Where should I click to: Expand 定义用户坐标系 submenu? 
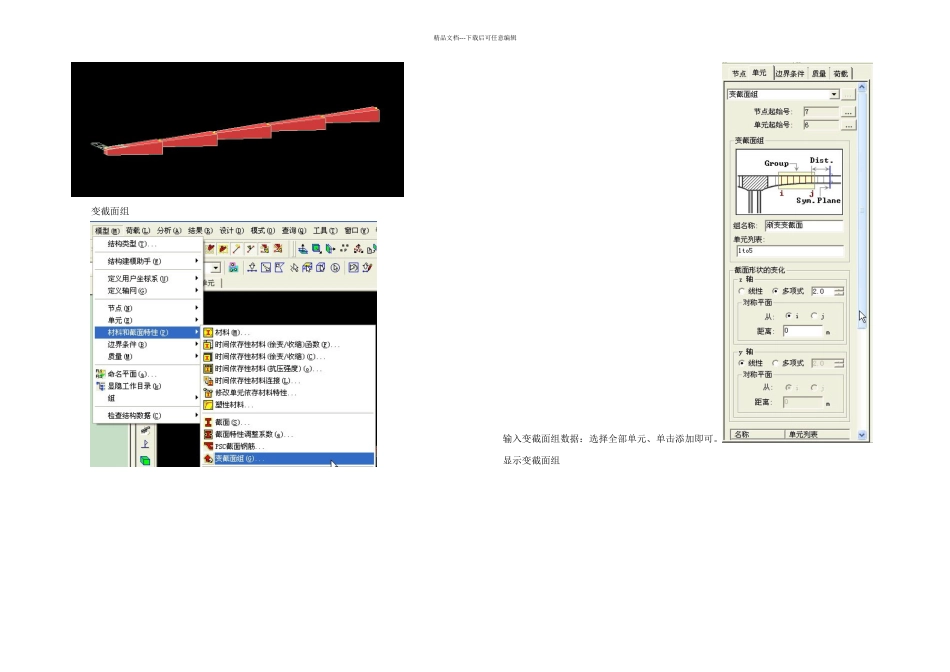(147, 279)
